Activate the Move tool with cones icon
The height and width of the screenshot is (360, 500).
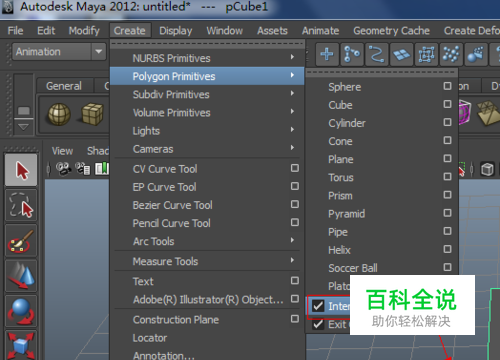tap(21, 276)
